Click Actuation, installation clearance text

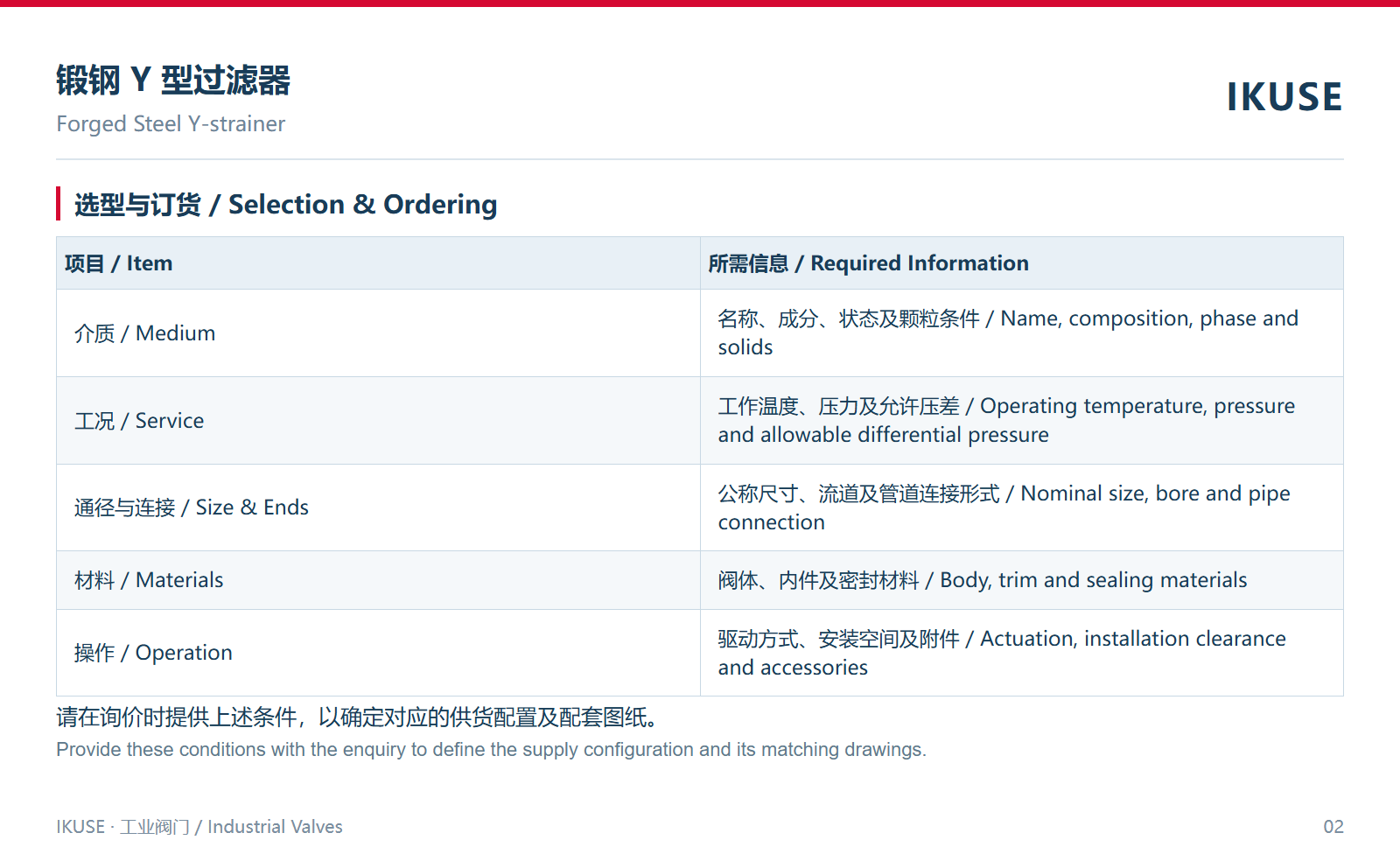[x=1002, y=653]
